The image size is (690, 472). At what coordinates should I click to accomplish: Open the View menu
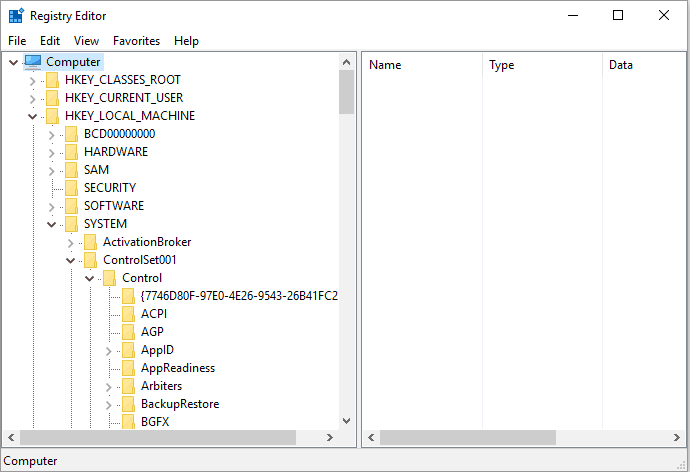coord(86,41)
